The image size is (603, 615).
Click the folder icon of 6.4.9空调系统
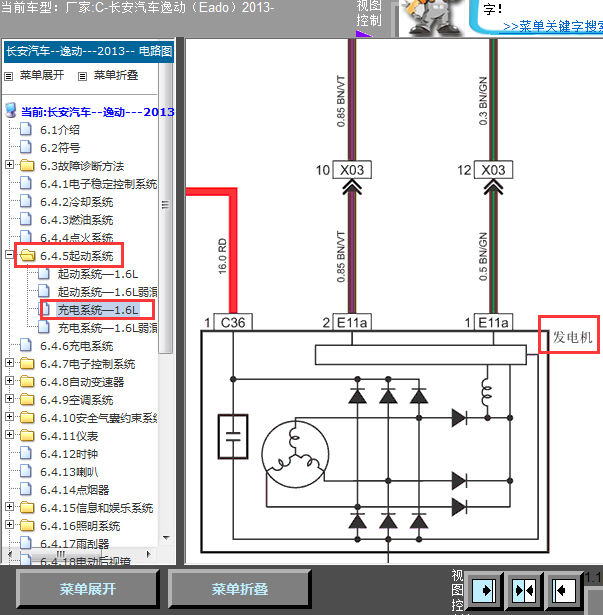tap(27, 400)
